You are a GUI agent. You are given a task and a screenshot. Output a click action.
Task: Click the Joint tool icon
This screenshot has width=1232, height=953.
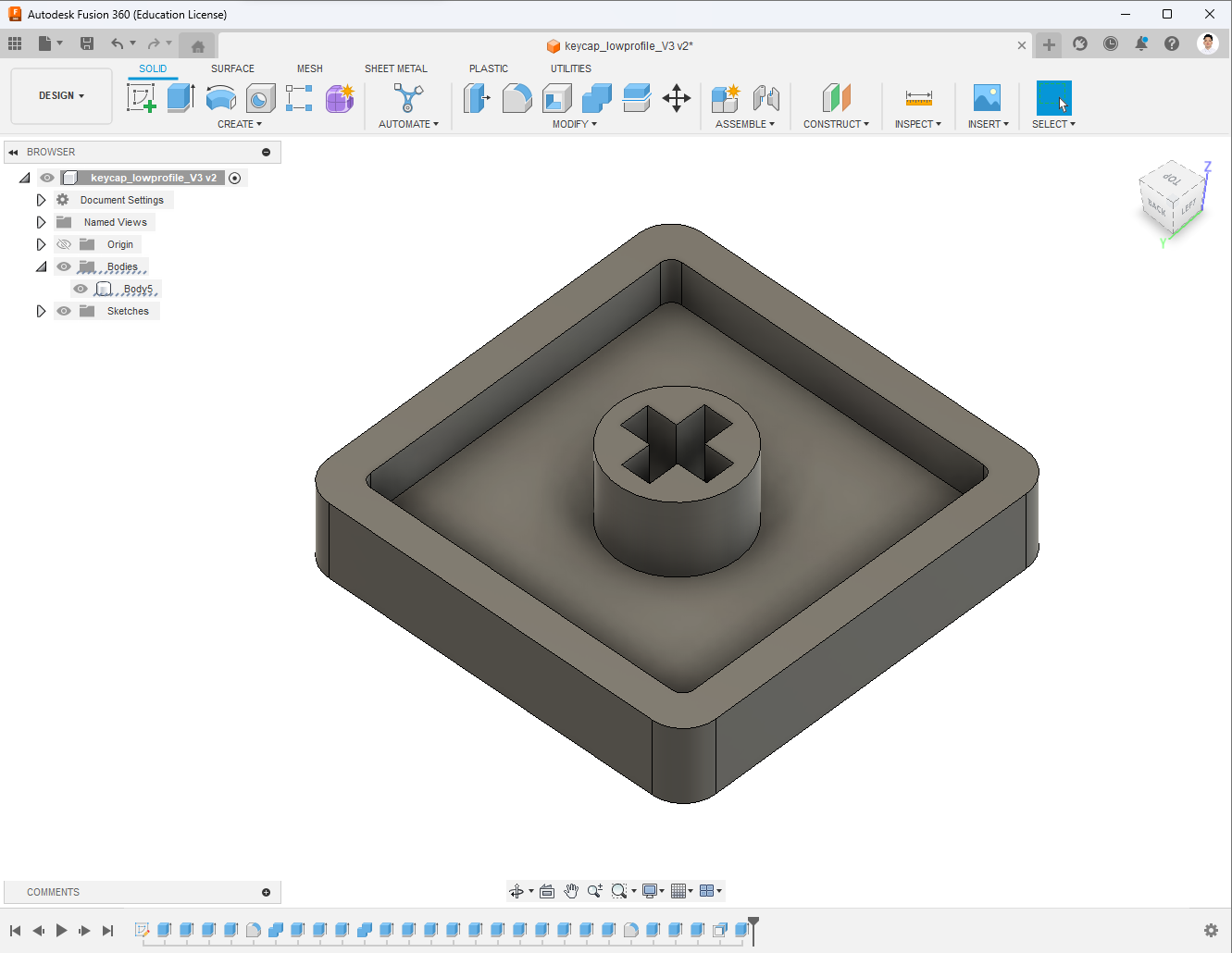click(x=765, y=97)
